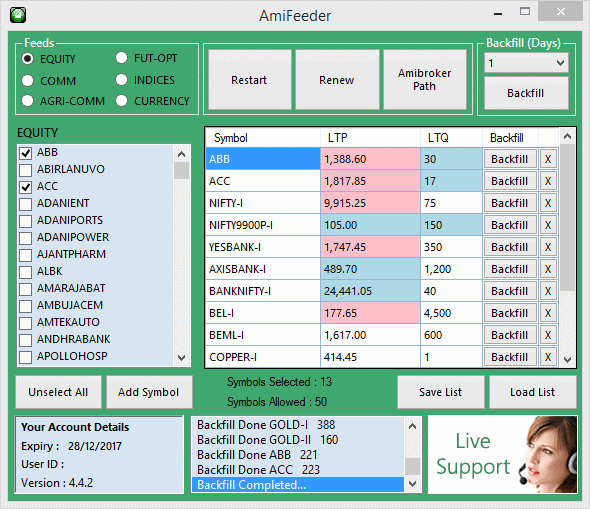The image size is (590, 509).
Task: Sort by Symbol column header
Action: click(x=263, y=138)
